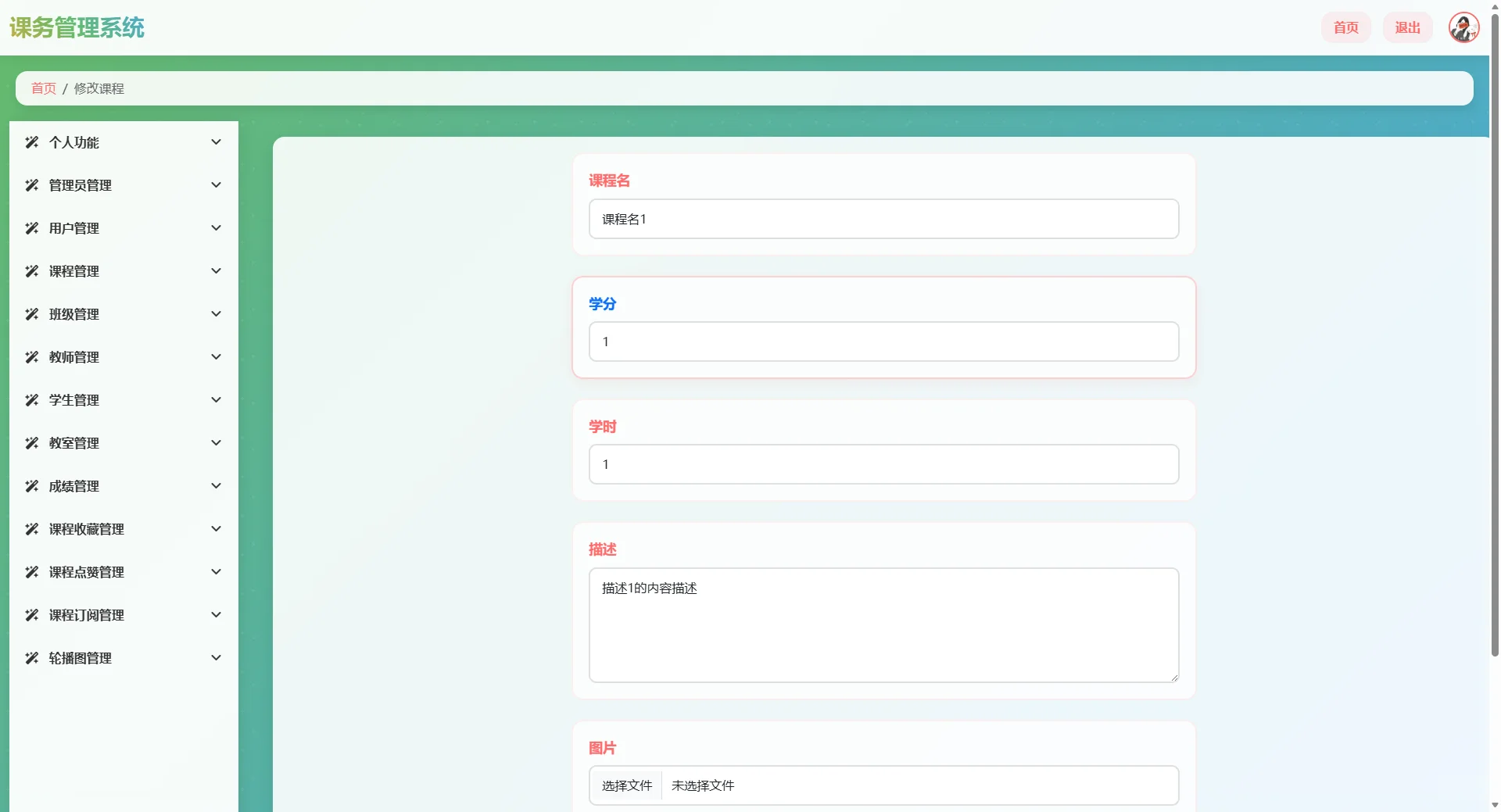This screenshot has height=812, width=1501.
Task: Open the 教师管理 sidebar menu
Action: tap(124, 357)
